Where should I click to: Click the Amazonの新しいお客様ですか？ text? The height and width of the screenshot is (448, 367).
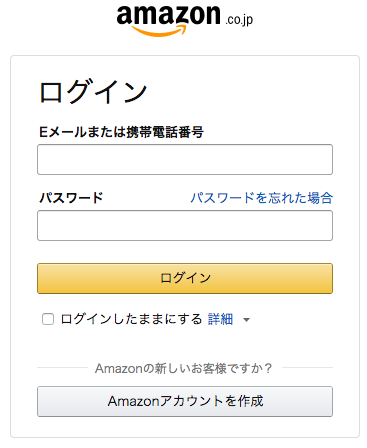click(x=184, y=368)
